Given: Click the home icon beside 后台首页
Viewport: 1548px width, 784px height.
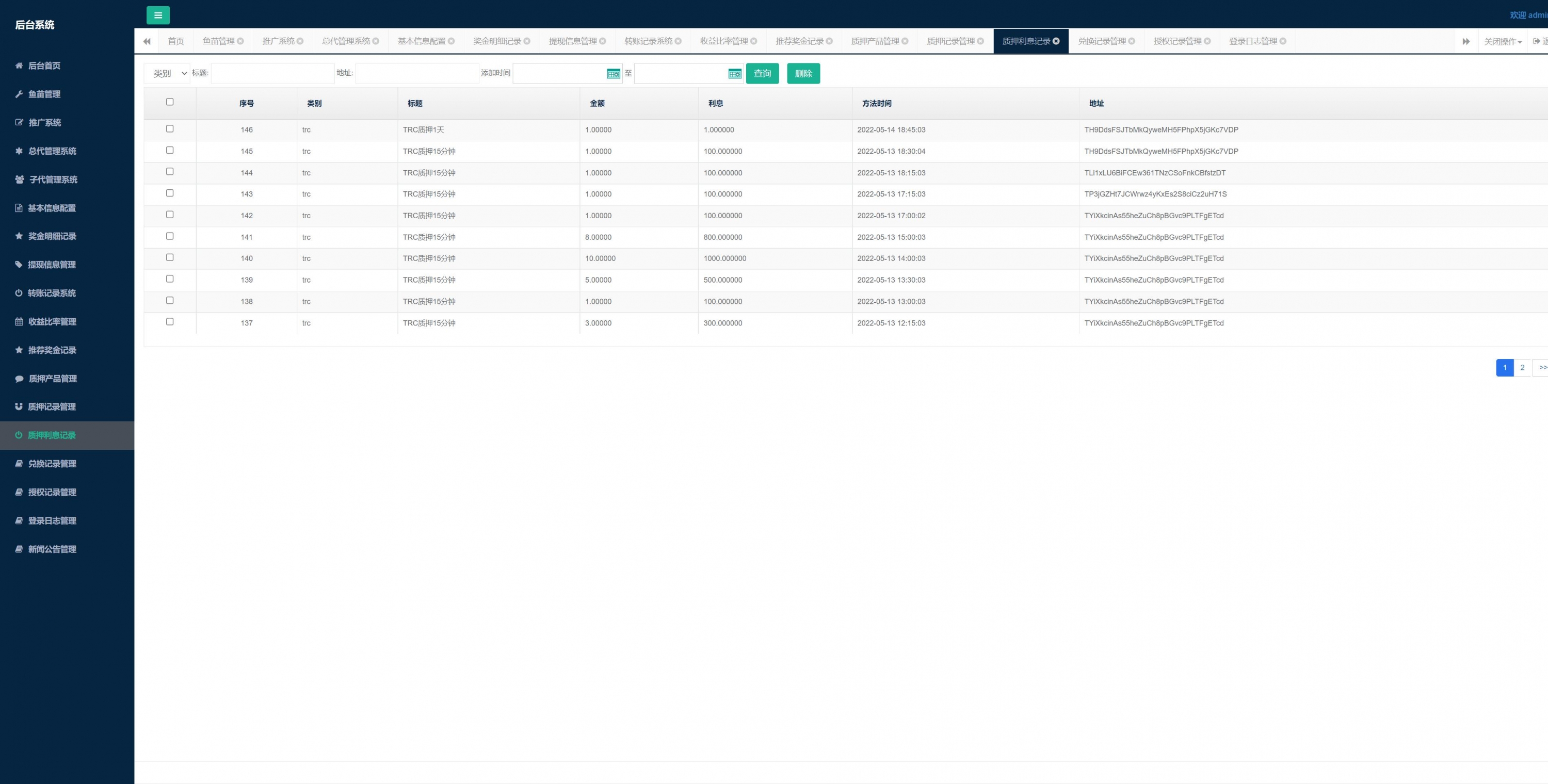Looking at the screenshot, I should click(x=19, y=66).
